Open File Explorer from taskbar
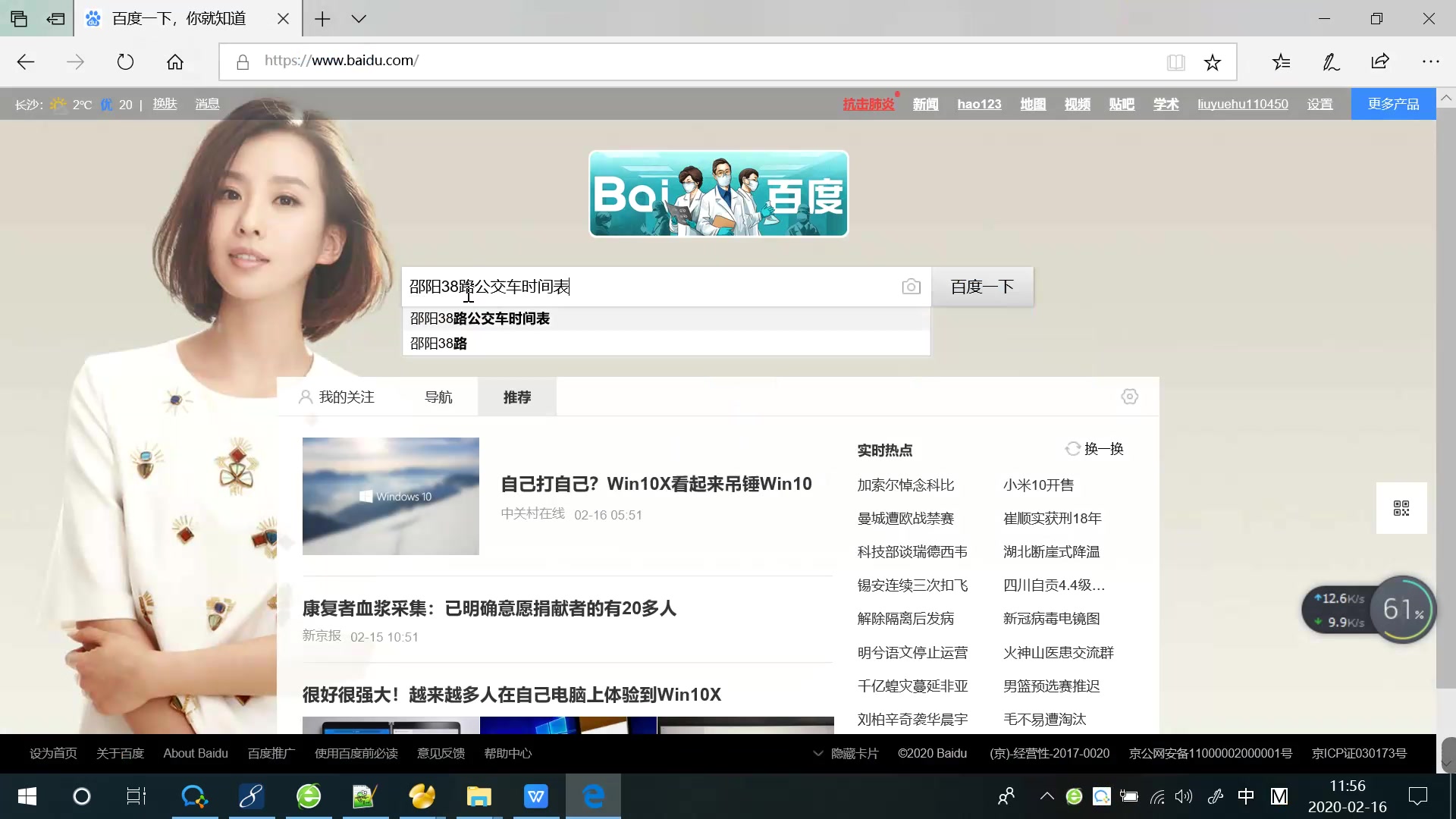1456x819 pixels. [x=479, y=796]
